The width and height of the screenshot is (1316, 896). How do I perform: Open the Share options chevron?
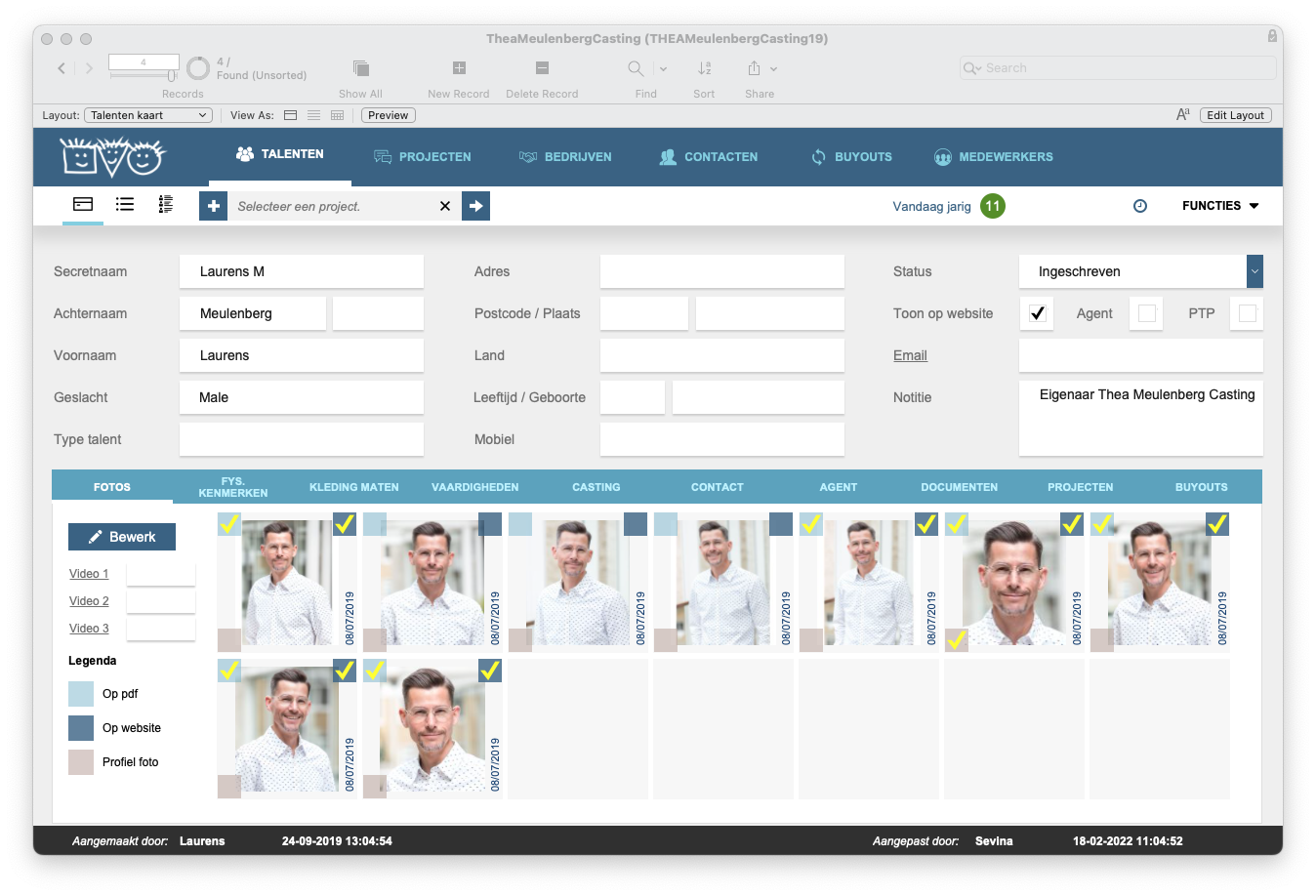click(773, 69)
